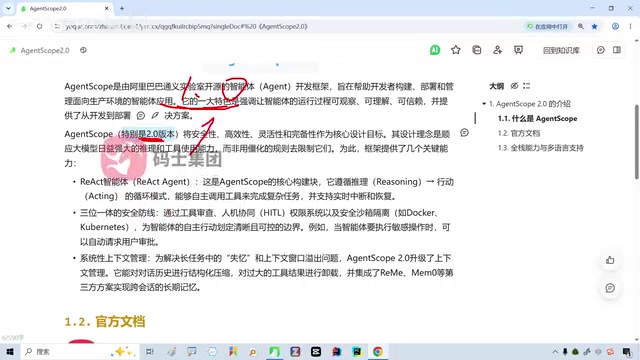Click the '三位一体的安全防线' bullet text
This screenshot has height=360, width=640.
[118, 213]
